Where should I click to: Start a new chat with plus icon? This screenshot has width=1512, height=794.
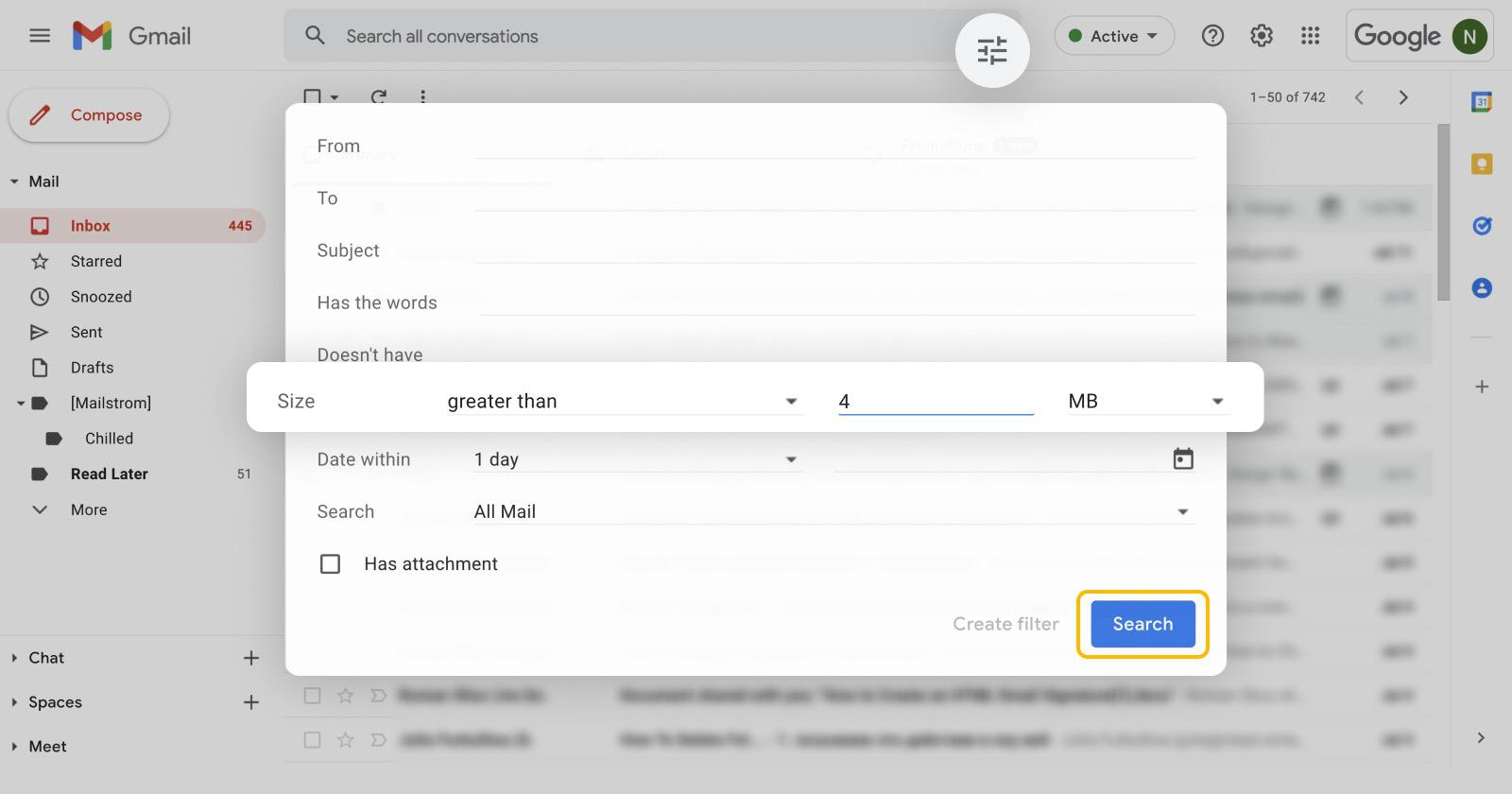coord(250,658)
